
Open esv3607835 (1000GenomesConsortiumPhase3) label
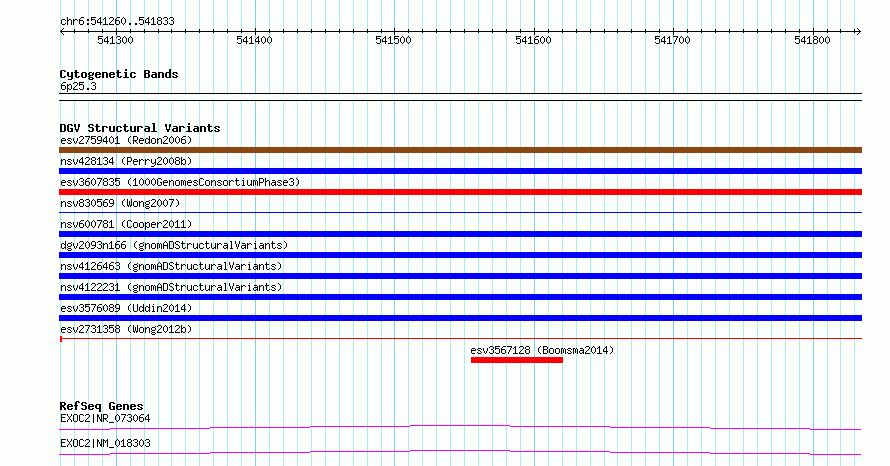(180, 182)
